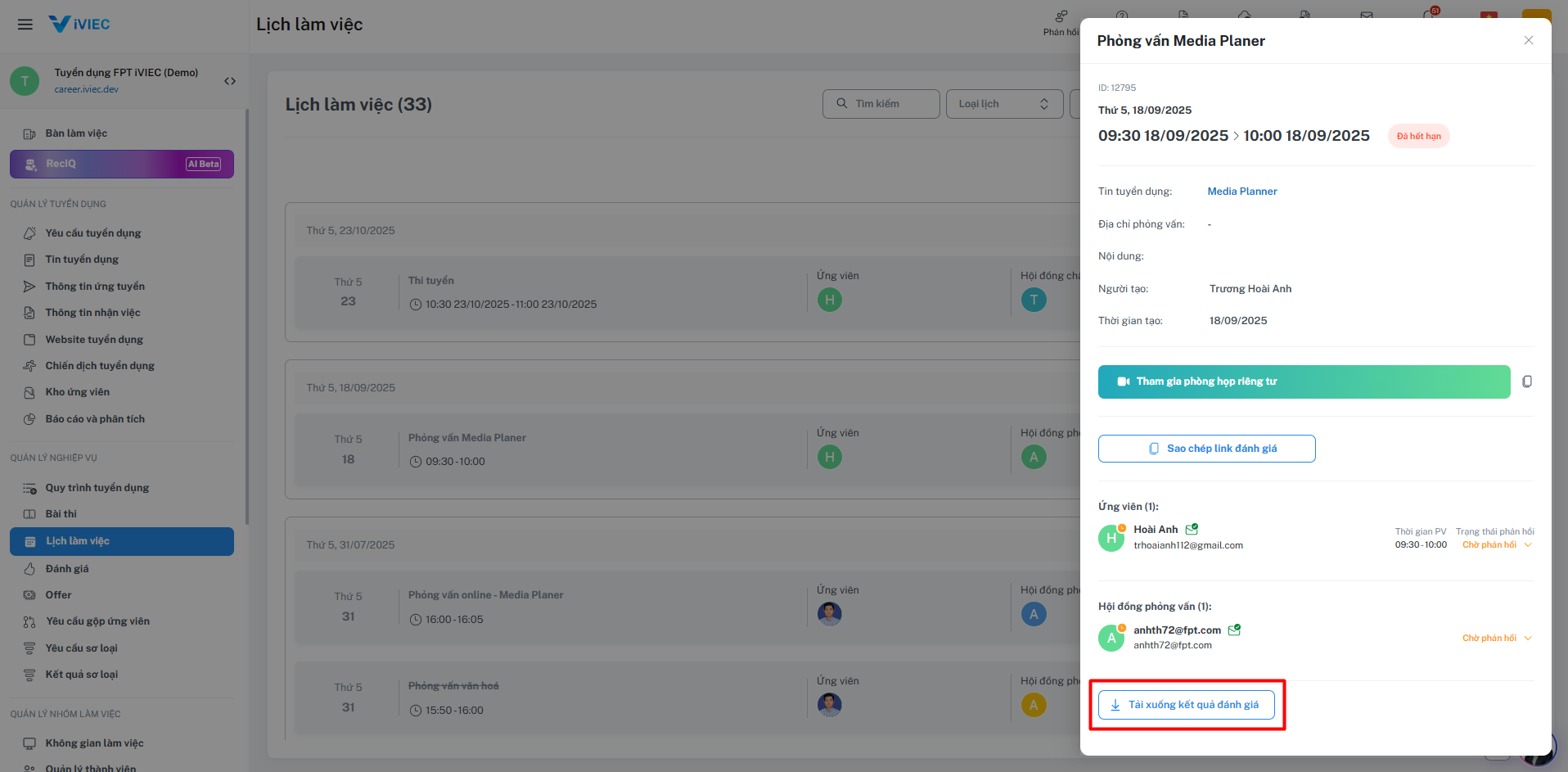
Task: Open the hamburger menu icon
Action: pyautogui.click(x=25, y=25)
